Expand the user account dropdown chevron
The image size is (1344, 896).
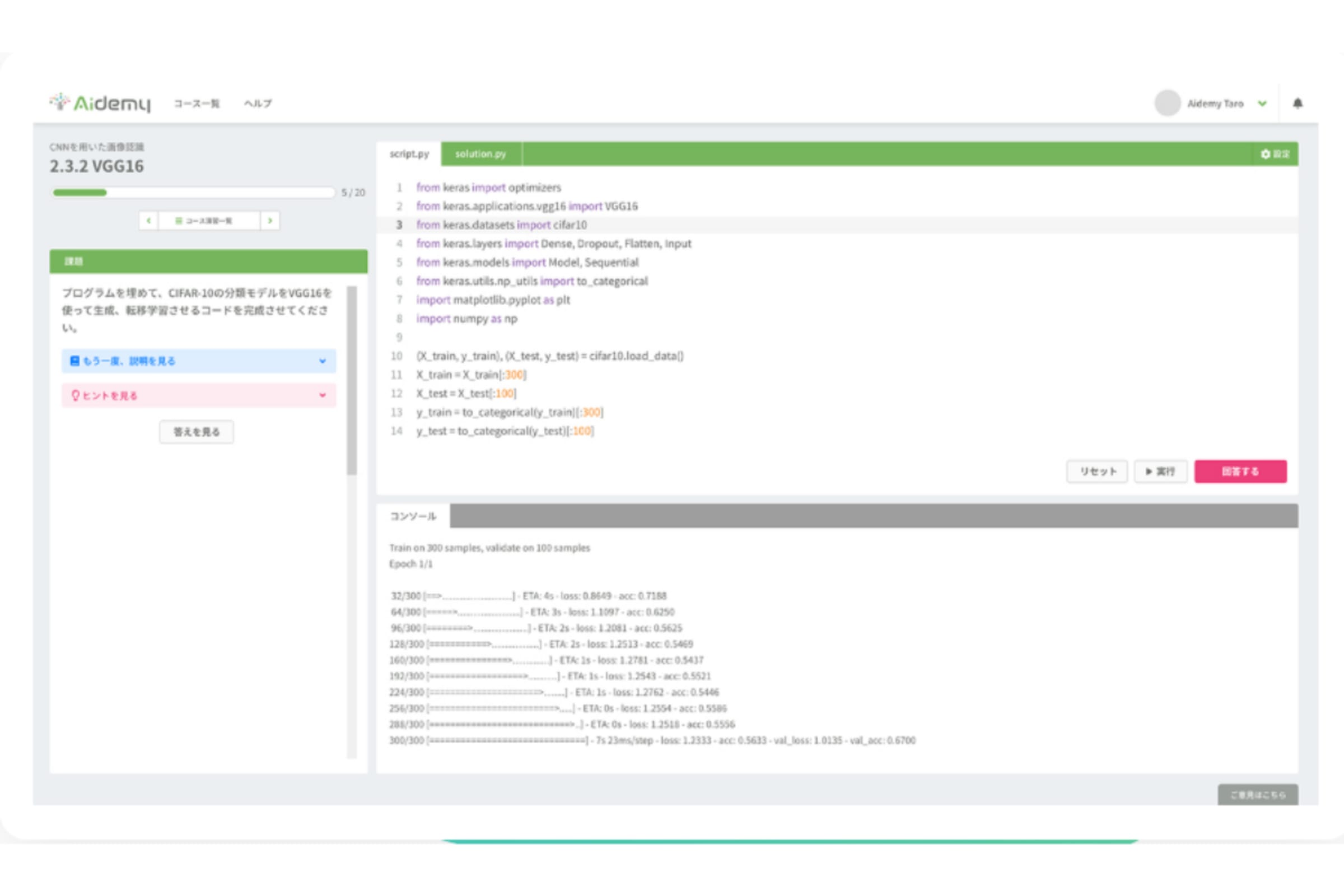pos(1262,104)
